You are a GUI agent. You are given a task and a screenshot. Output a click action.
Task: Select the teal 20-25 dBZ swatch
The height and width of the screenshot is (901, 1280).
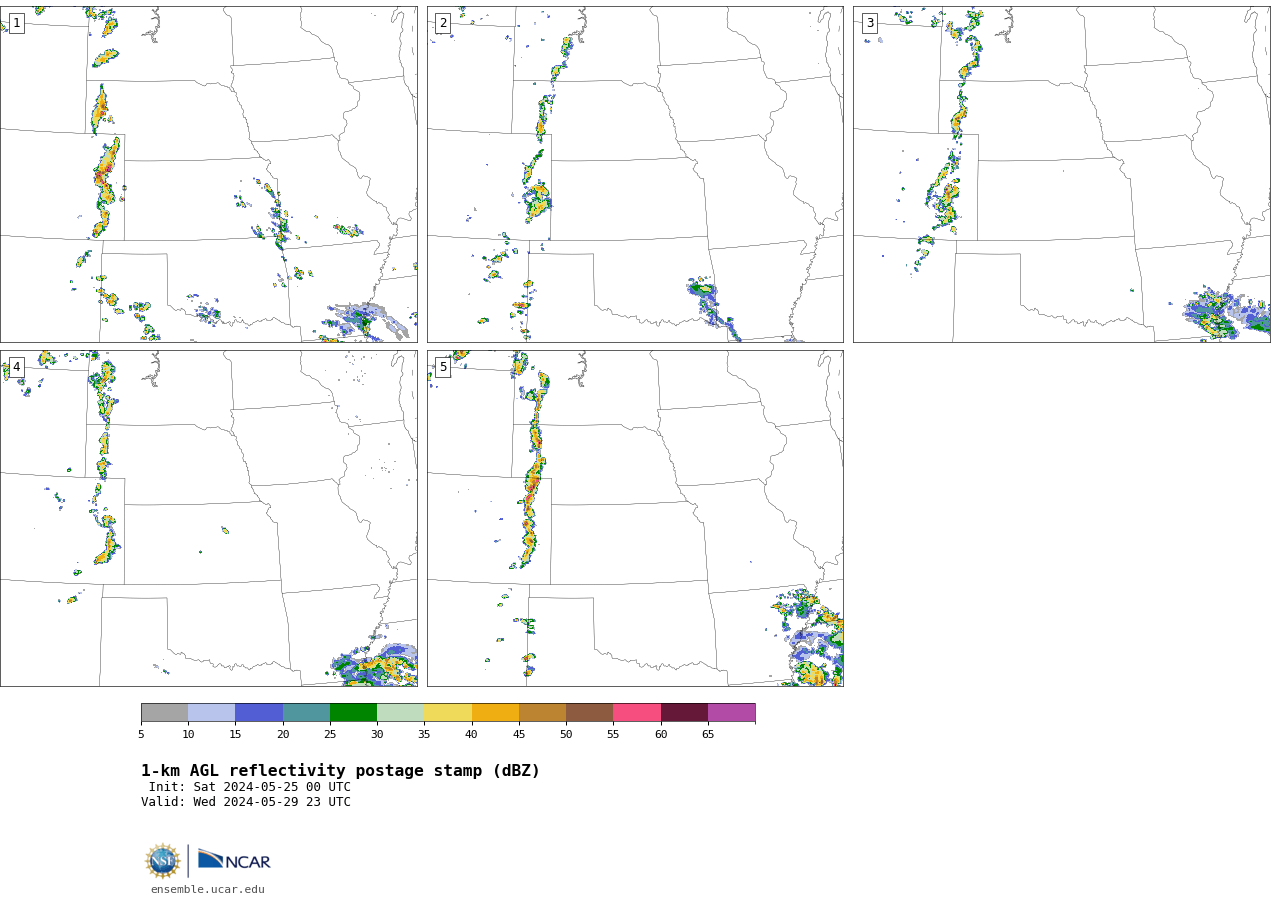point(306,713)
